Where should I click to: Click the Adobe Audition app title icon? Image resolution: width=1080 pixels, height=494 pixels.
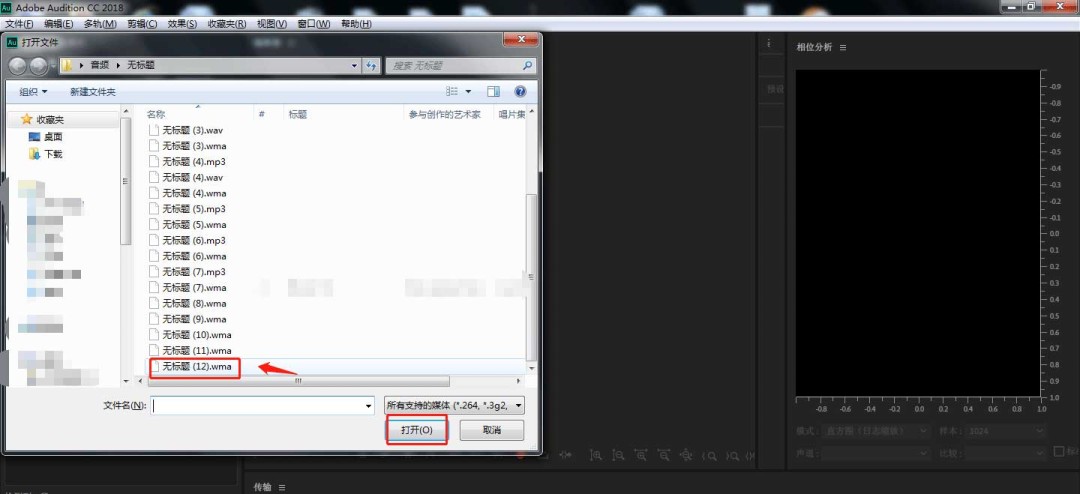click(x=8, y=8)
